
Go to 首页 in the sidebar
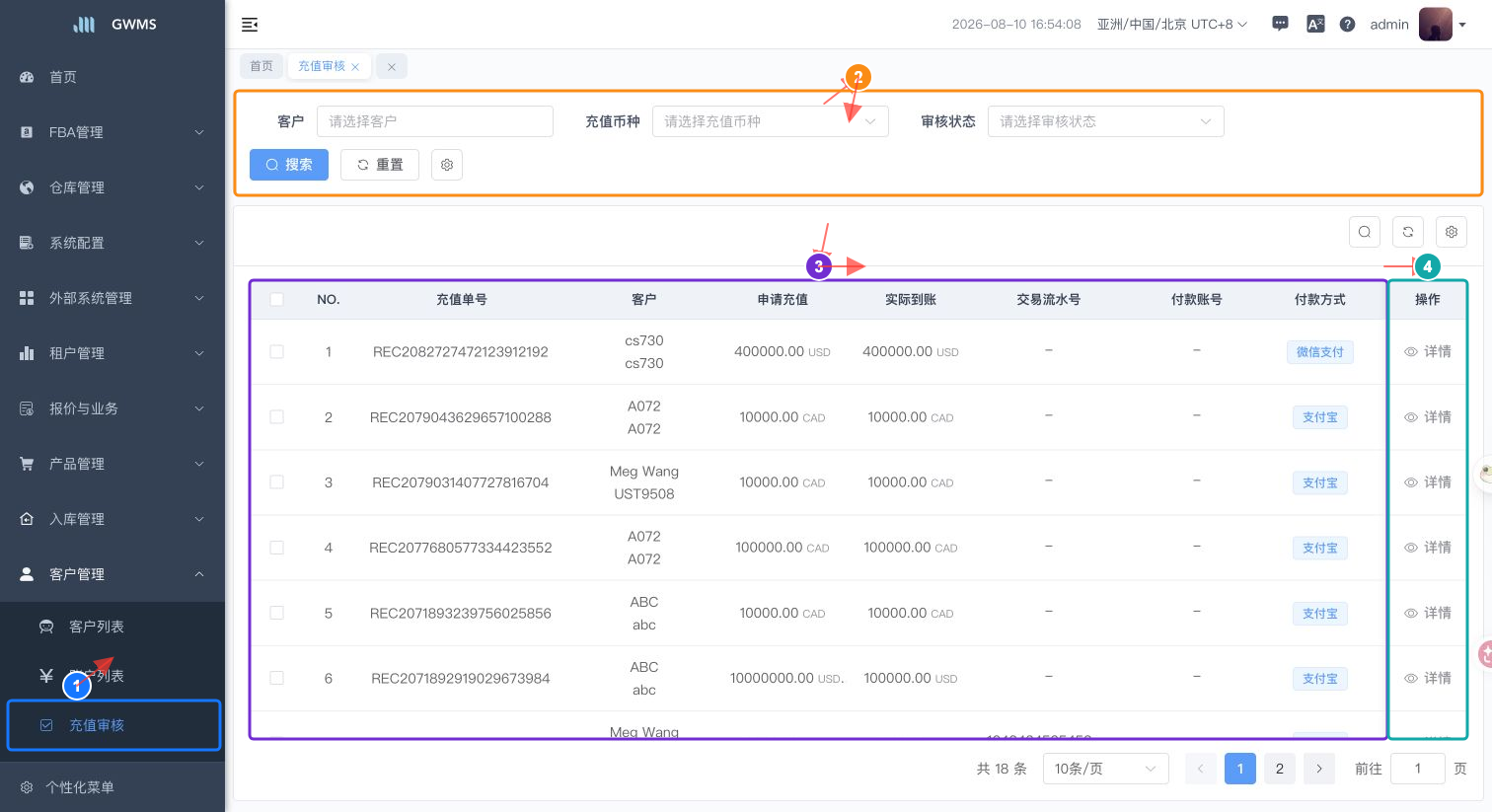[112, 77]
